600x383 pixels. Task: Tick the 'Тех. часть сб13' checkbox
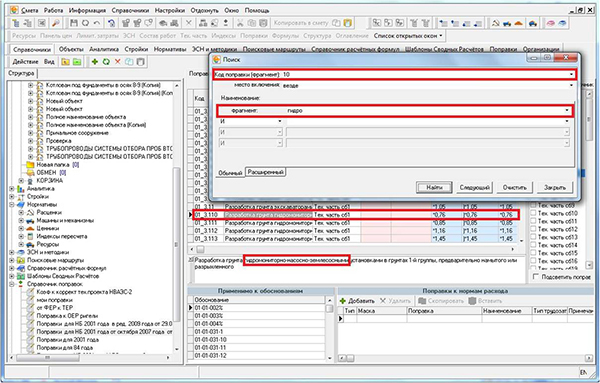(x=533, y=237)
